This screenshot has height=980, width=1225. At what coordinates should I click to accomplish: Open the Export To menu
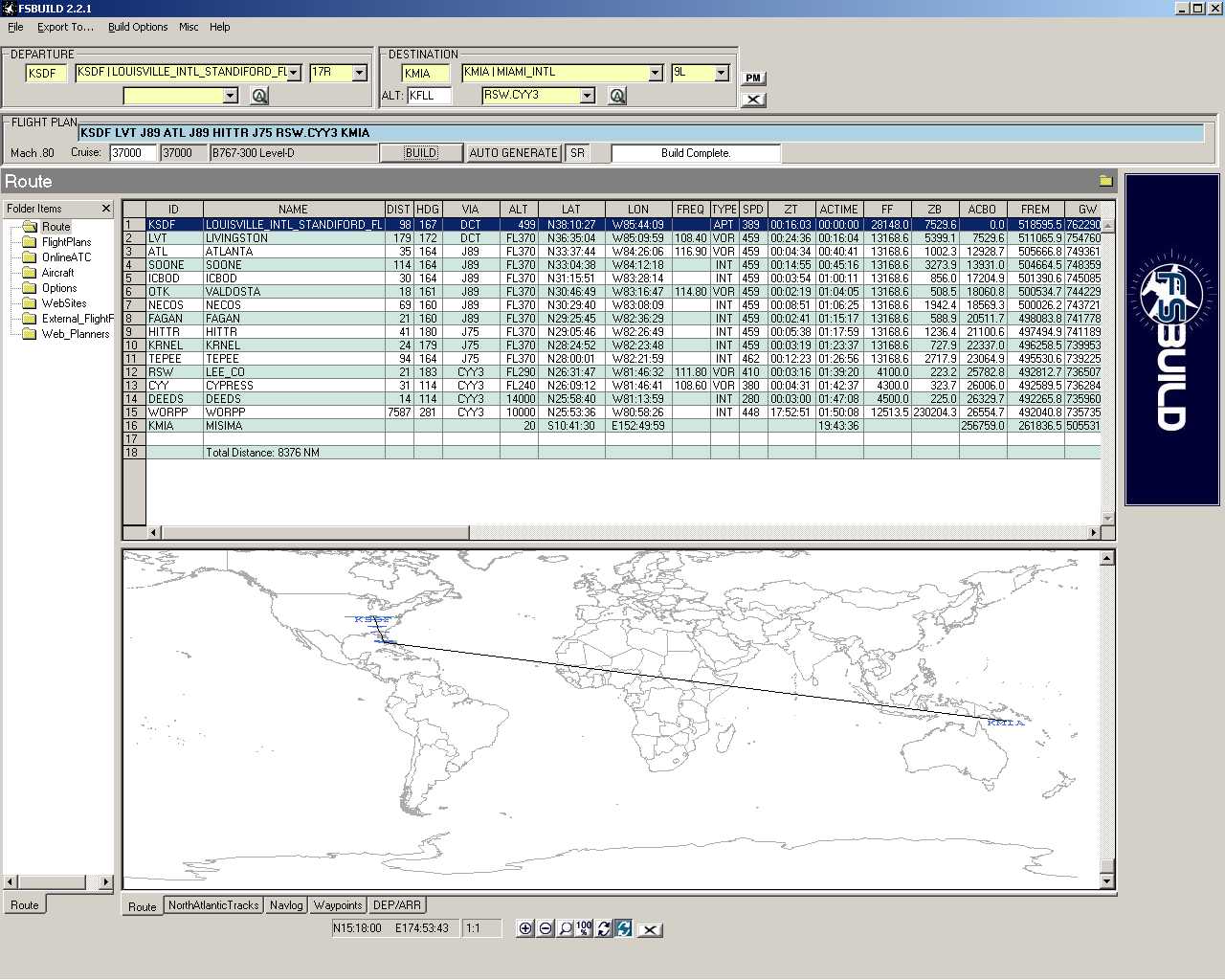pos(65,27)
